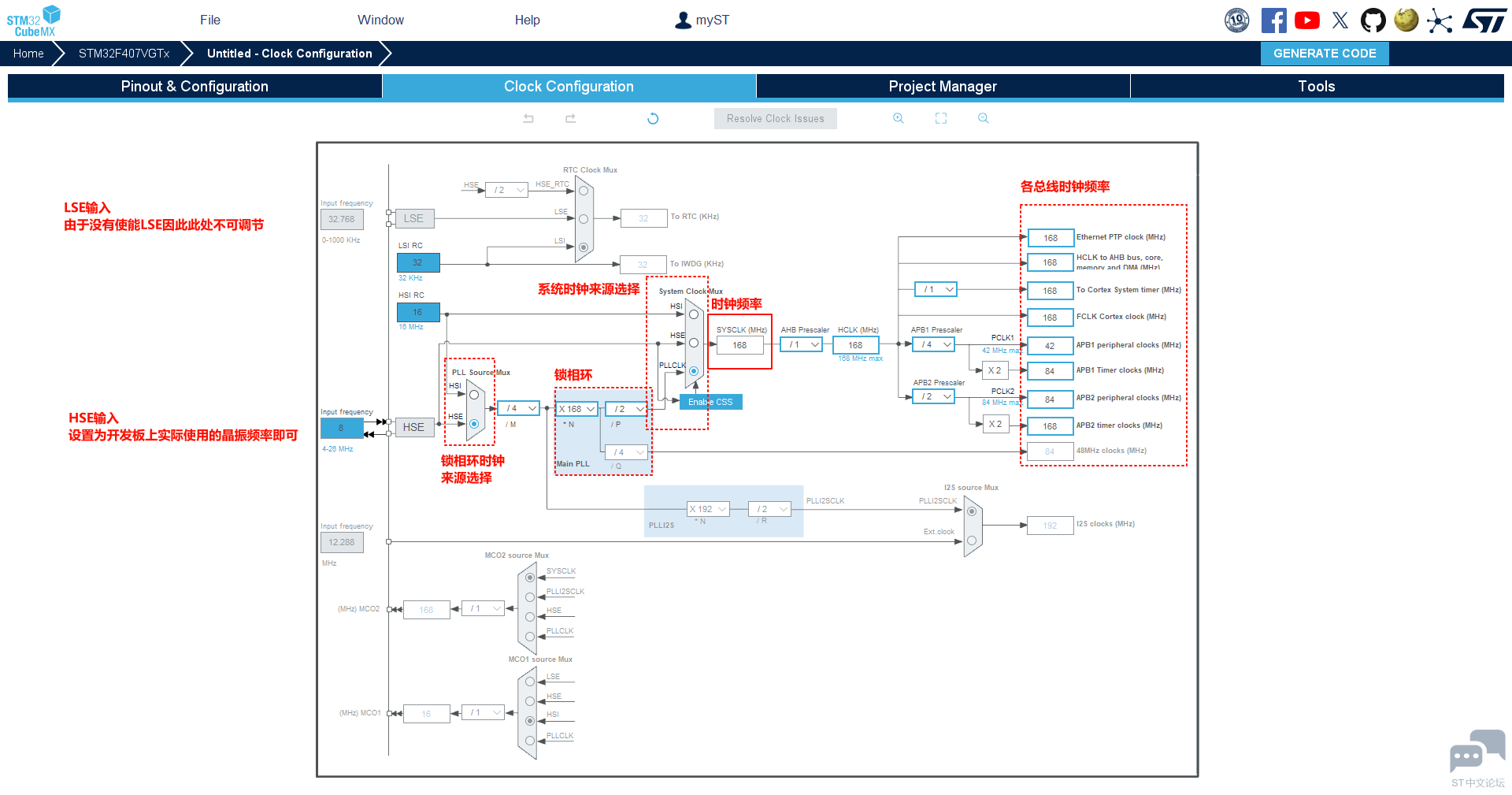Open the PLLI2S /R divider dropdown
The width and height of the screenshot is (1512, 795).
point(769,509)
